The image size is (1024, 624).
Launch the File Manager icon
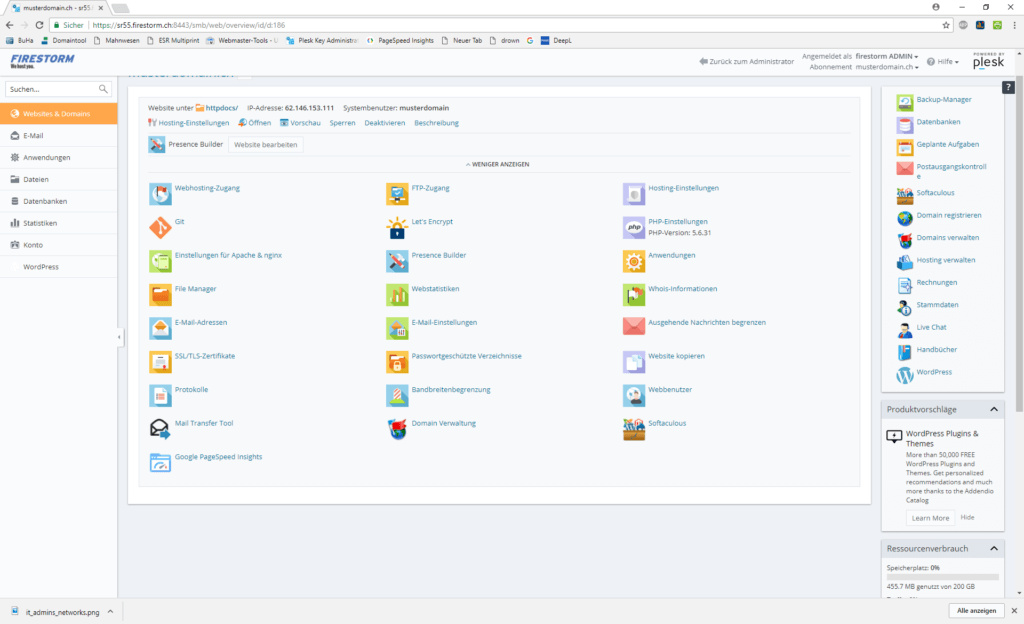(162, 295)
